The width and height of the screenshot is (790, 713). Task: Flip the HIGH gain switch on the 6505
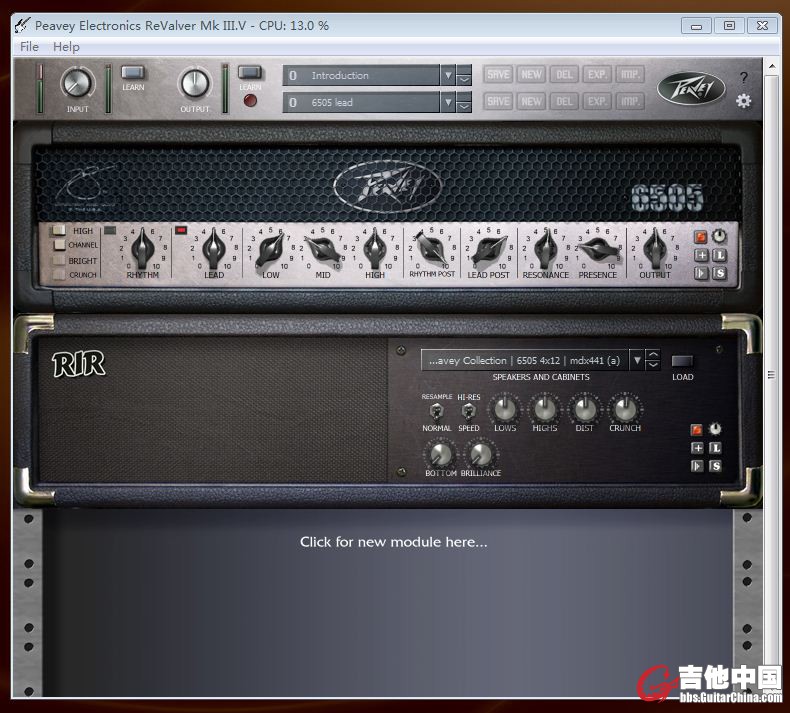[59, 230]
